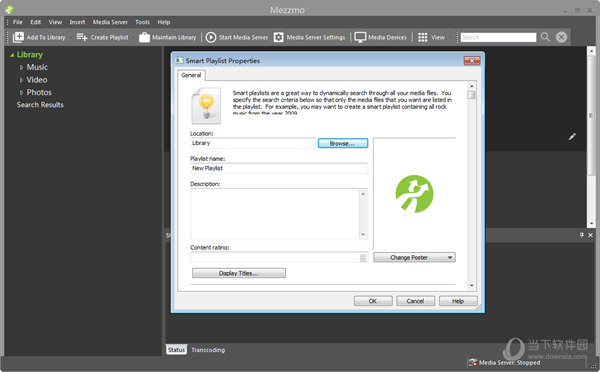Select the Music library item
600x372 pixels.
tap(37, 67)
